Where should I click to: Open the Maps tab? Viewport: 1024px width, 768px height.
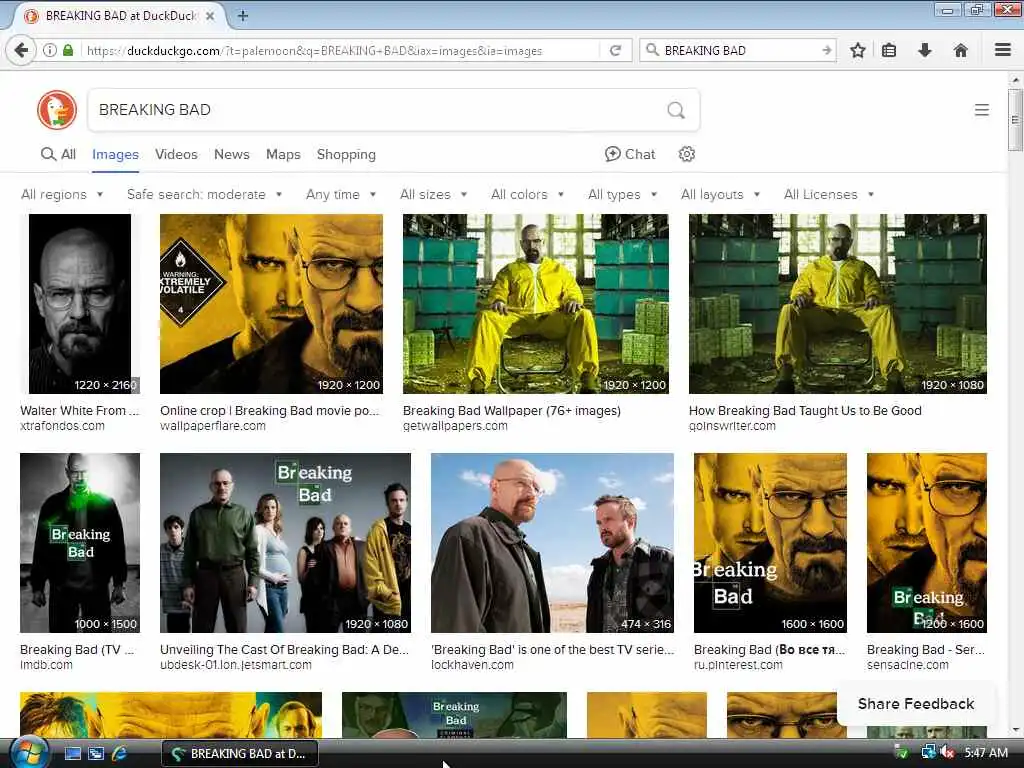[283, 154]
